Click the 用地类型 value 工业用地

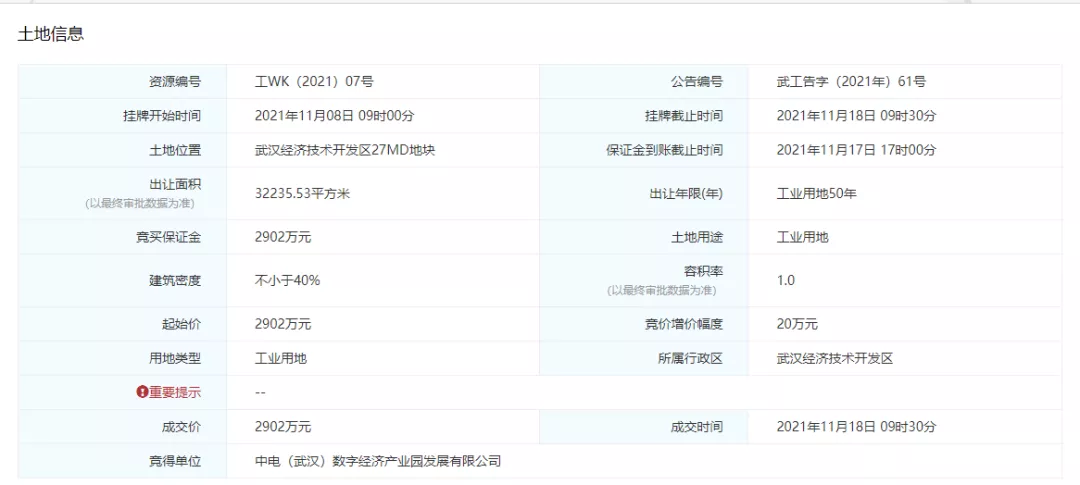pos(280,358)
